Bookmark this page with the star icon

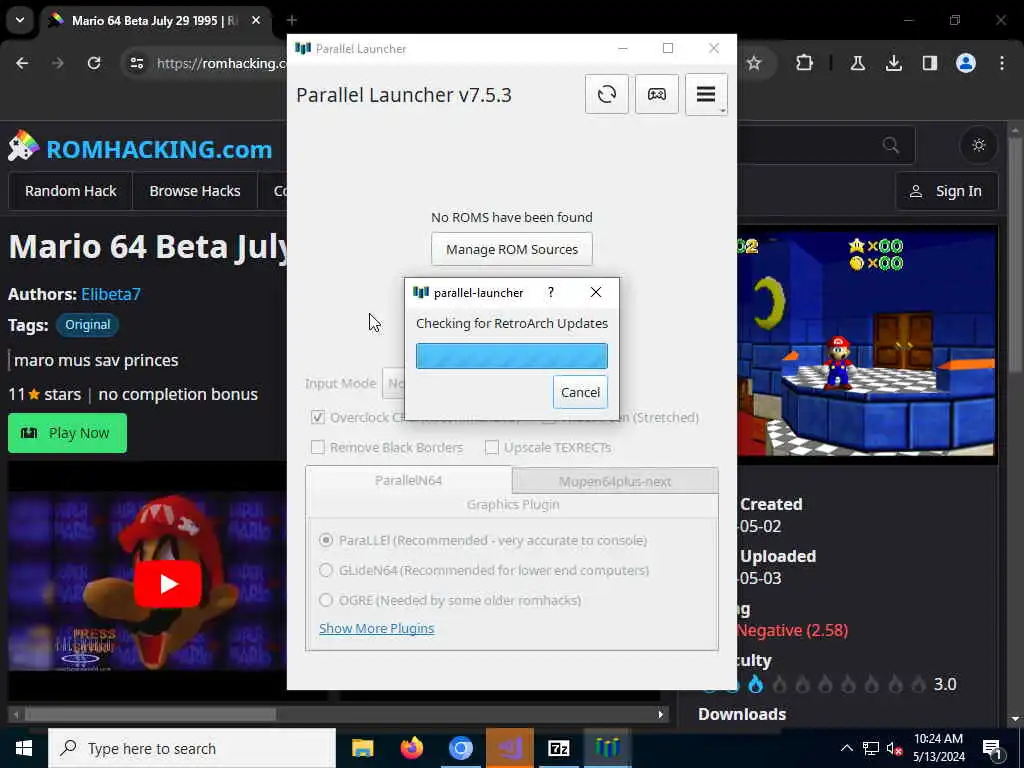754,63
